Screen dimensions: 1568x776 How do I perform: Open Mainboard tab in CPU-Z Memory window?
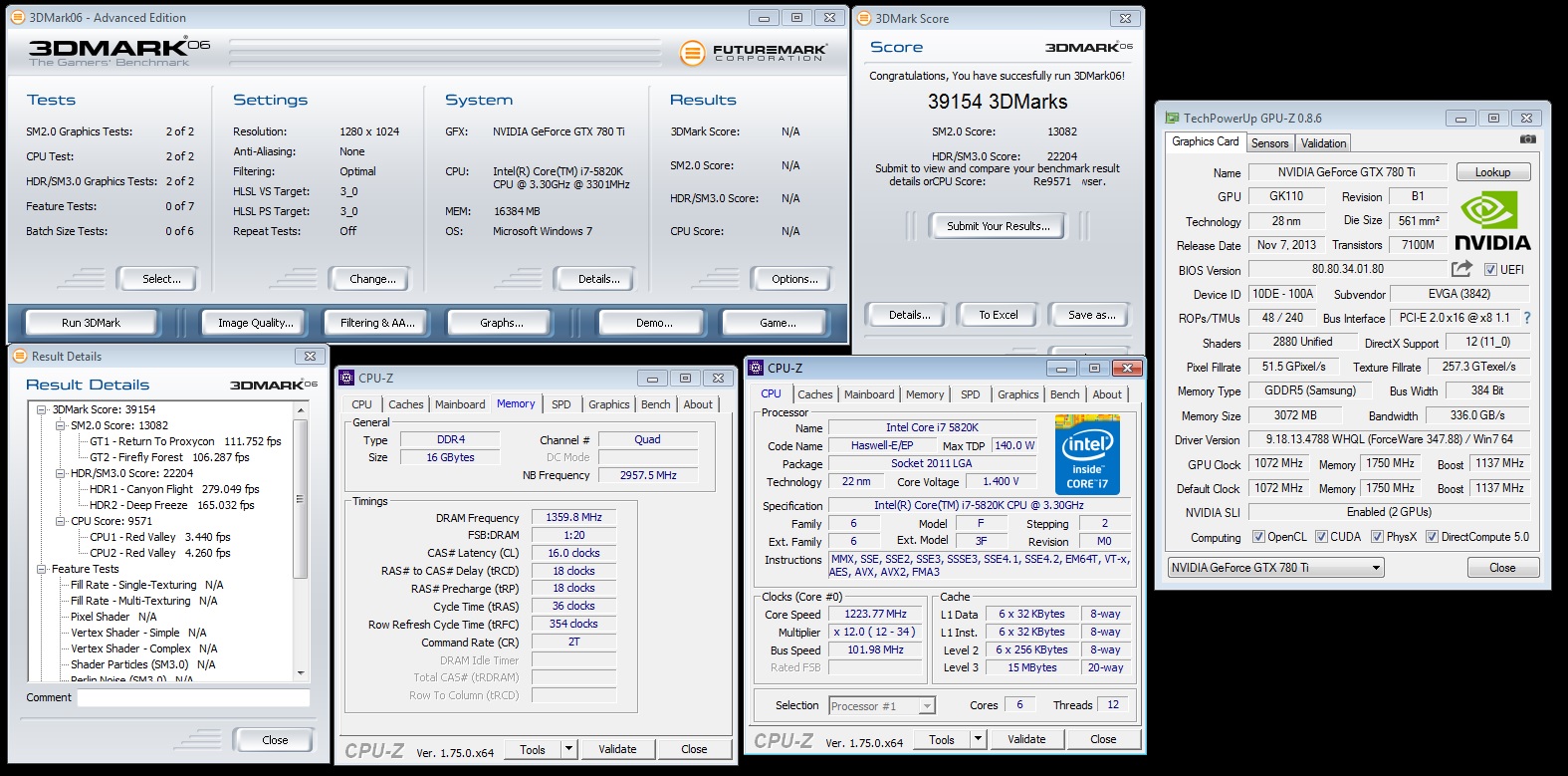pyautogui.click(x=460, y=404)
